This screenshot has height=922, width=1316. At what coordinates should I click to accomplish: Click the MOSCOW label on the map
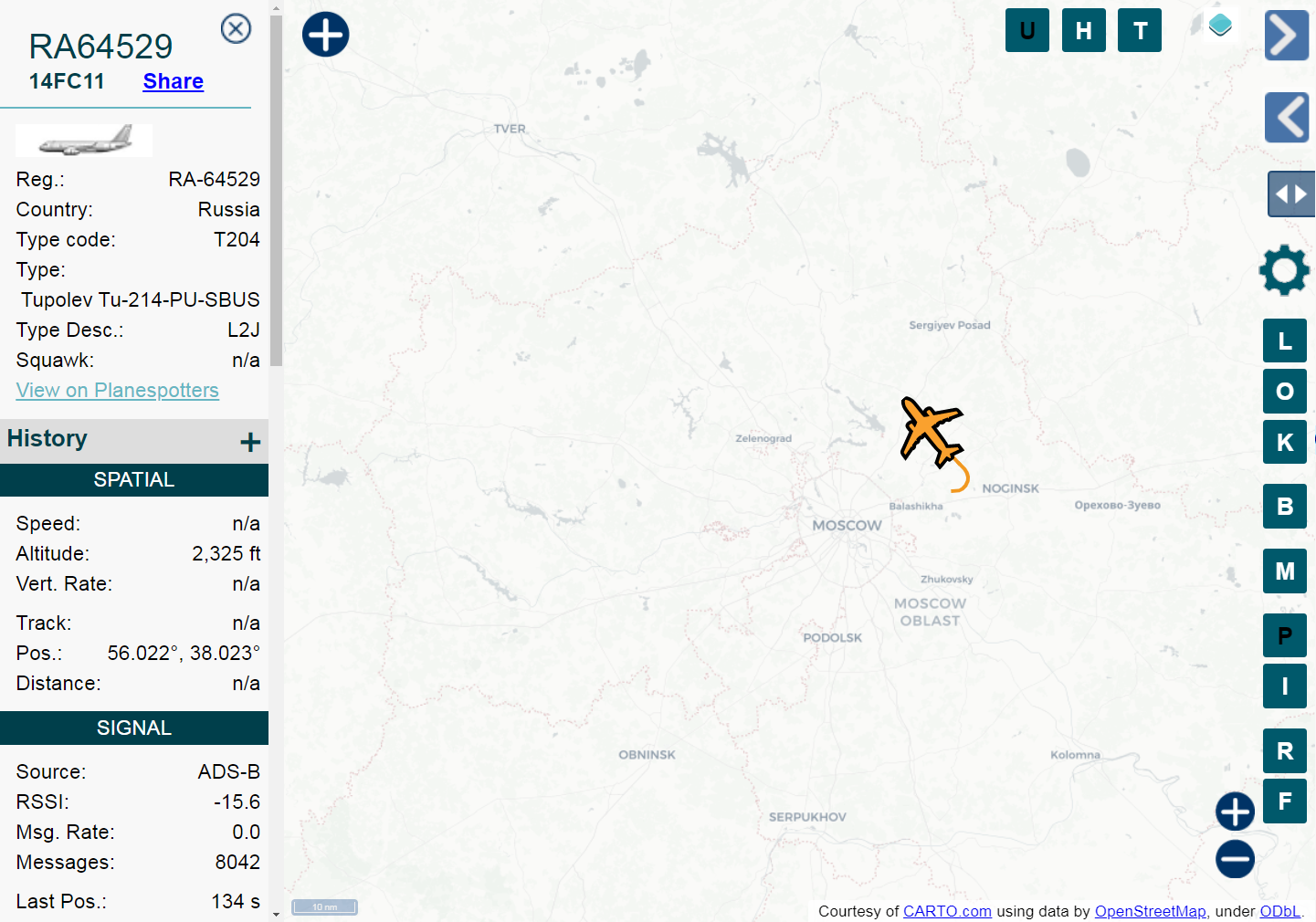point(848,526)
